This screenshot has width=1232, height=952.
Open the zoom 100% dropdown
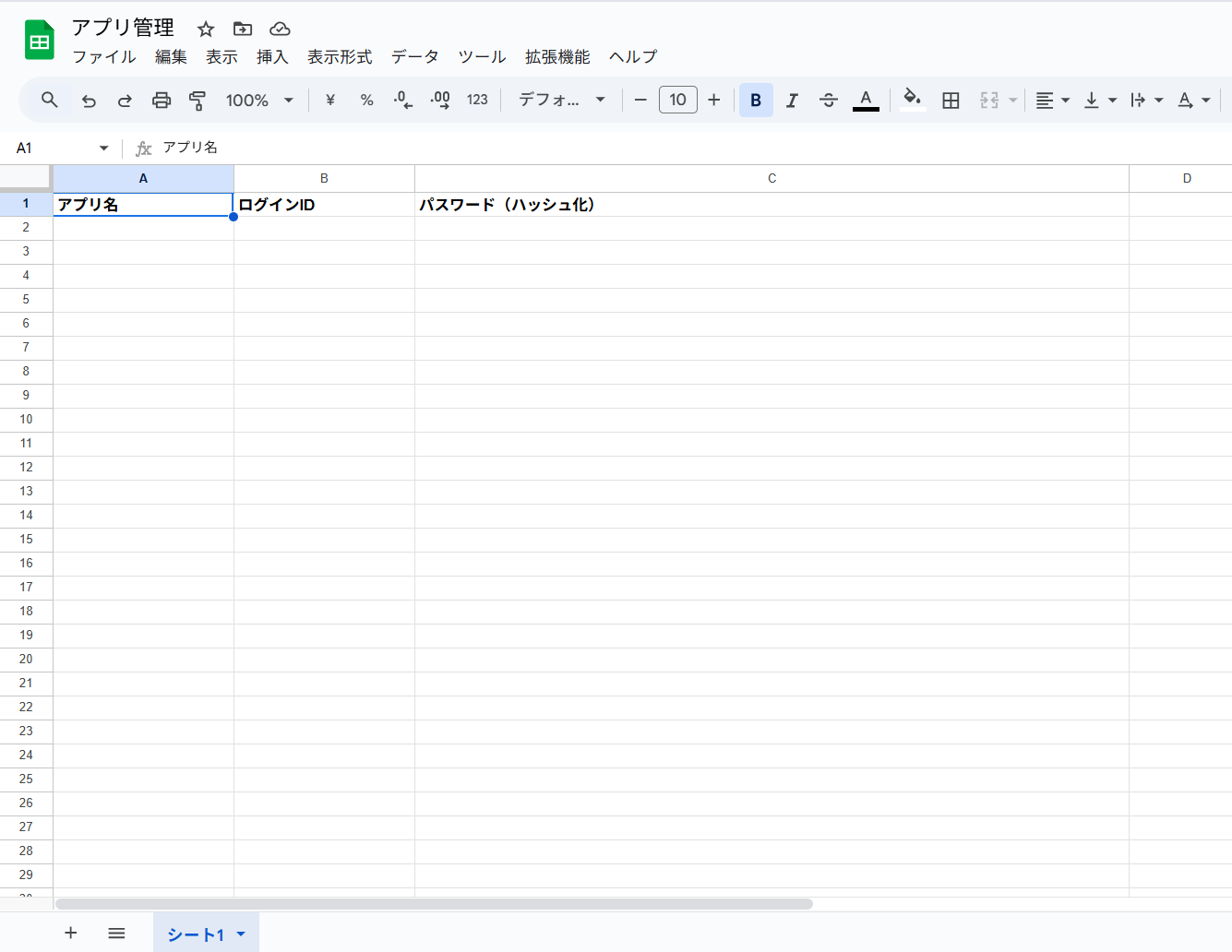pos(259,100)
